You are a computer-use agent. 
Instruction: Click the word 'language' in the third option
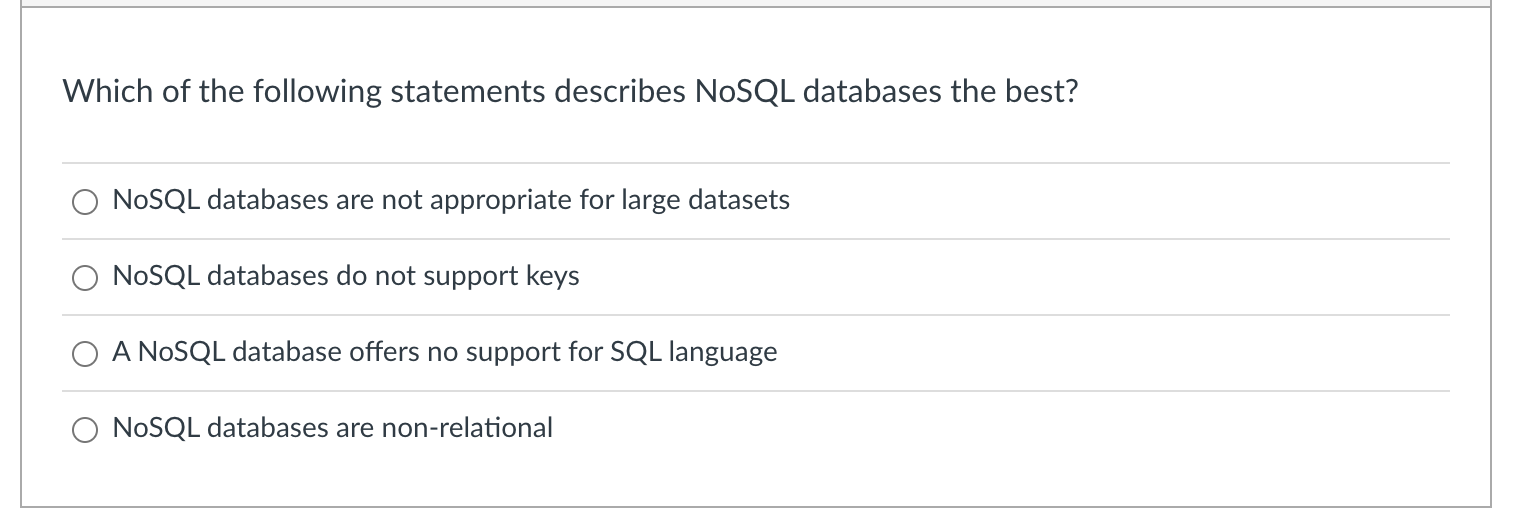(x=722, y=353)
